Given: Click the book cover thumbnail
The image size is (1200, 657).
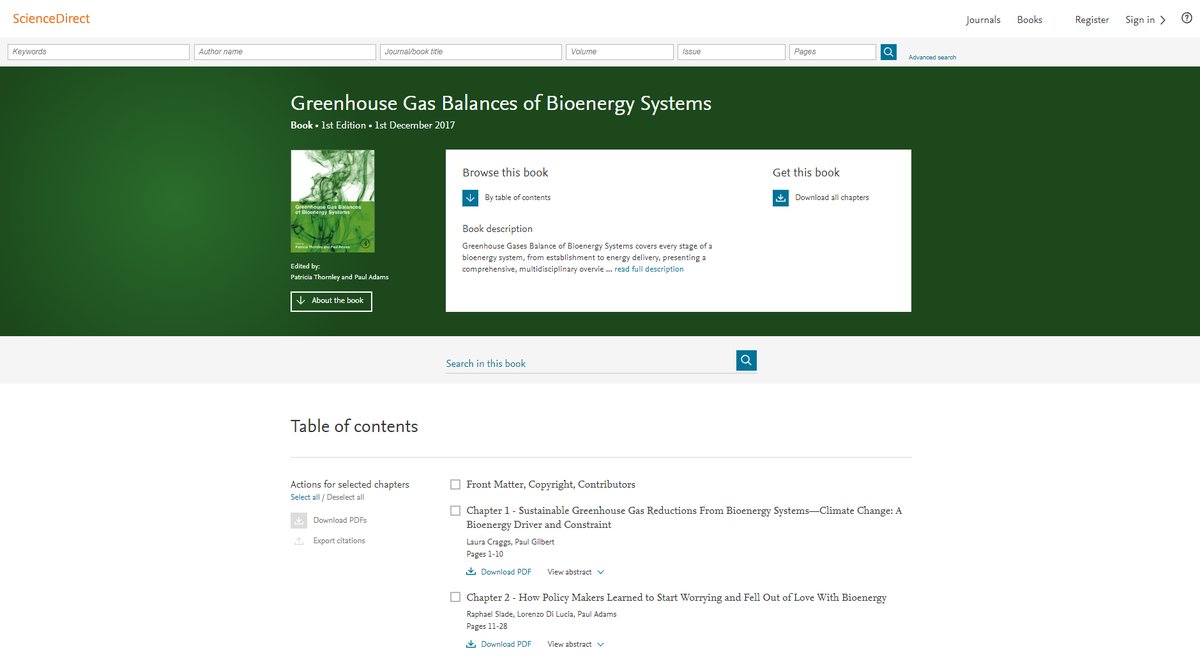Looking at the screenshot, I should click(x=332, y=201).
